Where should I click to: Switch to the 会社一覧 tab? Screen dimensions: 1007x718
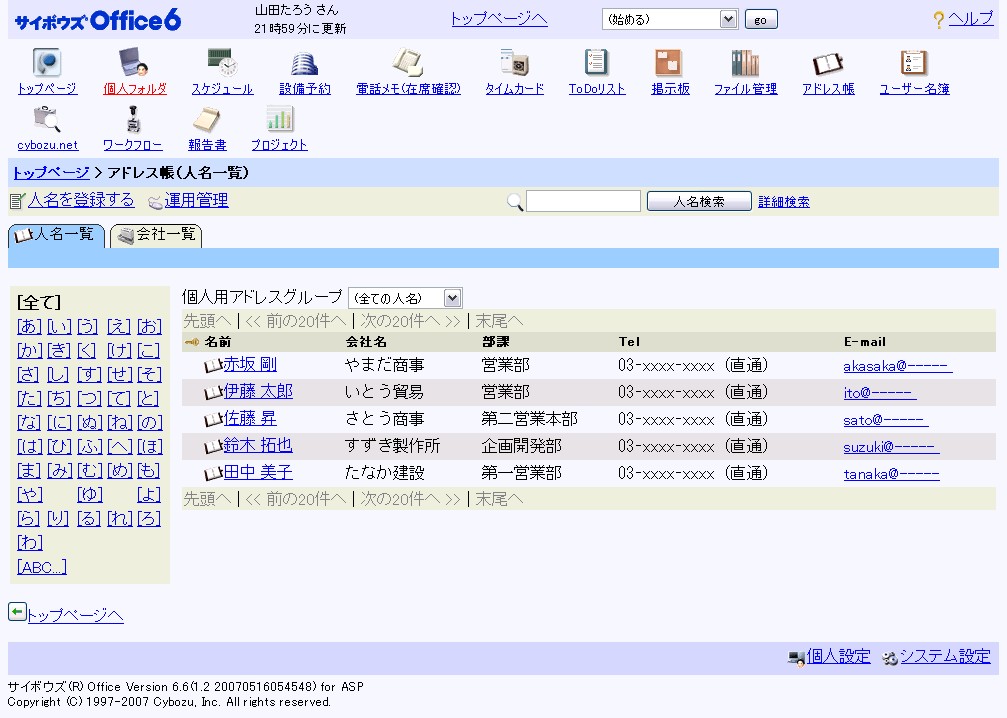coord(156,236)
